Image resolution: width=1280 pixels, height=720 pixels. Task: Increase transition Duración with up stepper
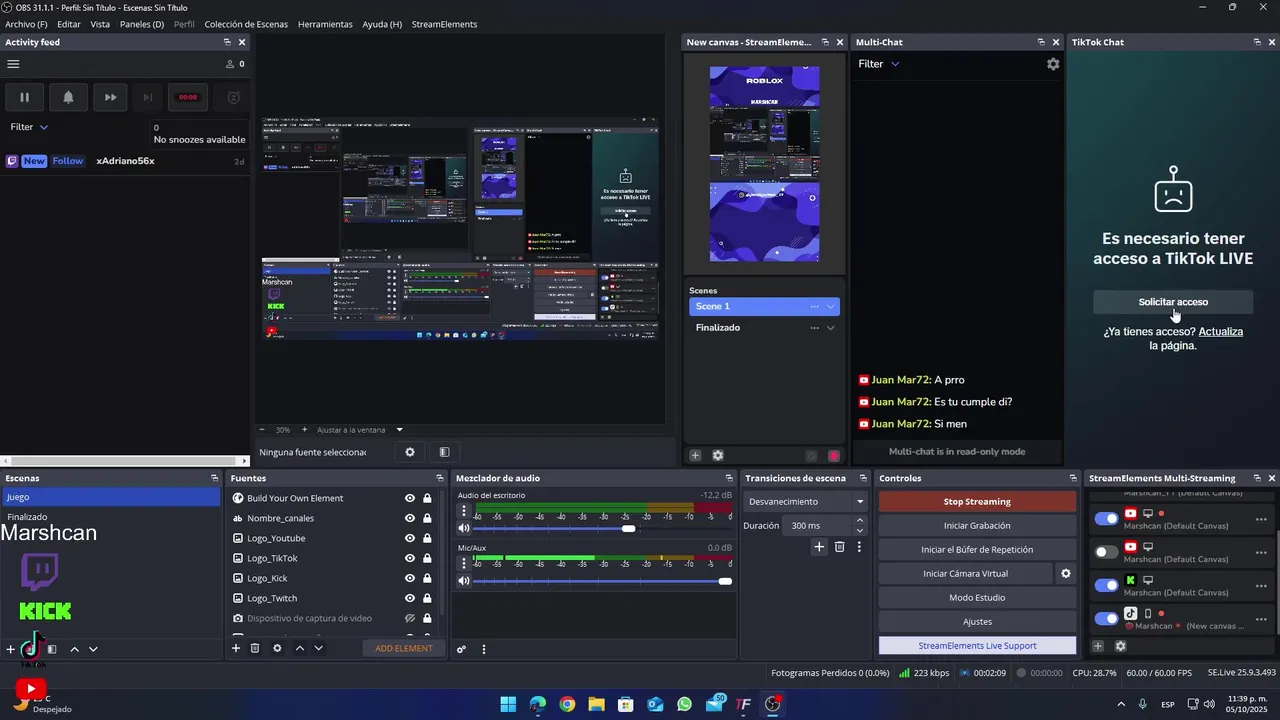[860, 520]
